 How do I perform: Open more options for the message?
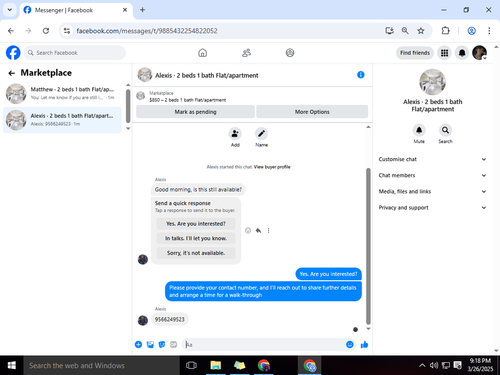tap(268, 230)
